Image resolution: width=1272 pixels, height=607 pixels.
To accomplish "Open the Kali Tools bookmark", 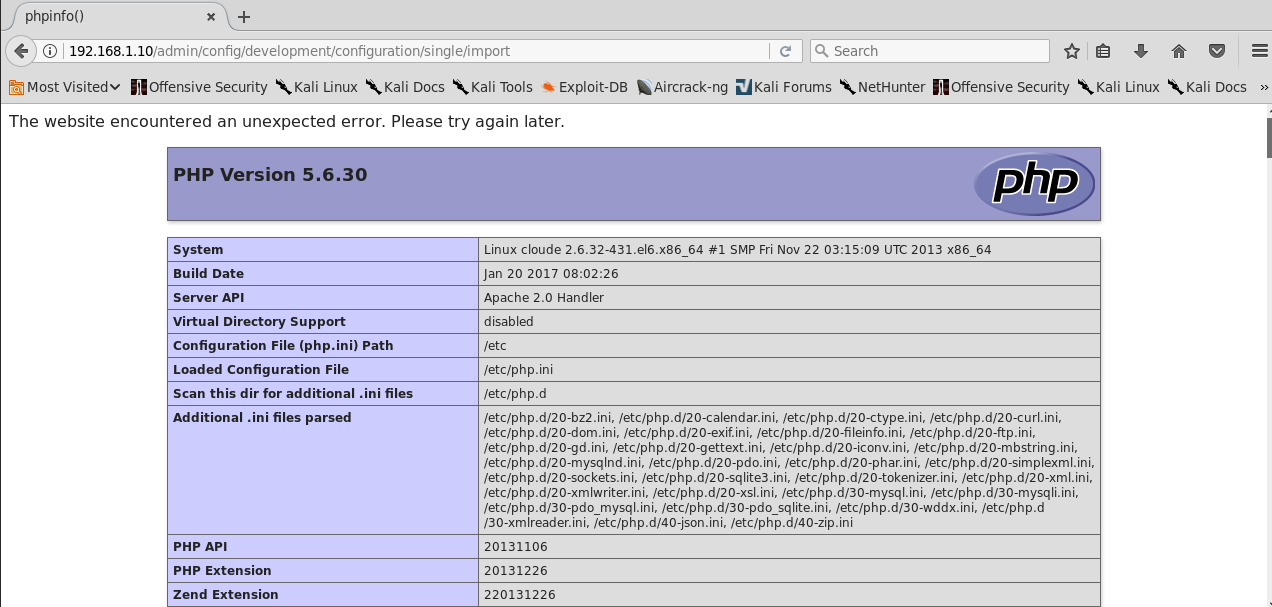I will [493, 87].
